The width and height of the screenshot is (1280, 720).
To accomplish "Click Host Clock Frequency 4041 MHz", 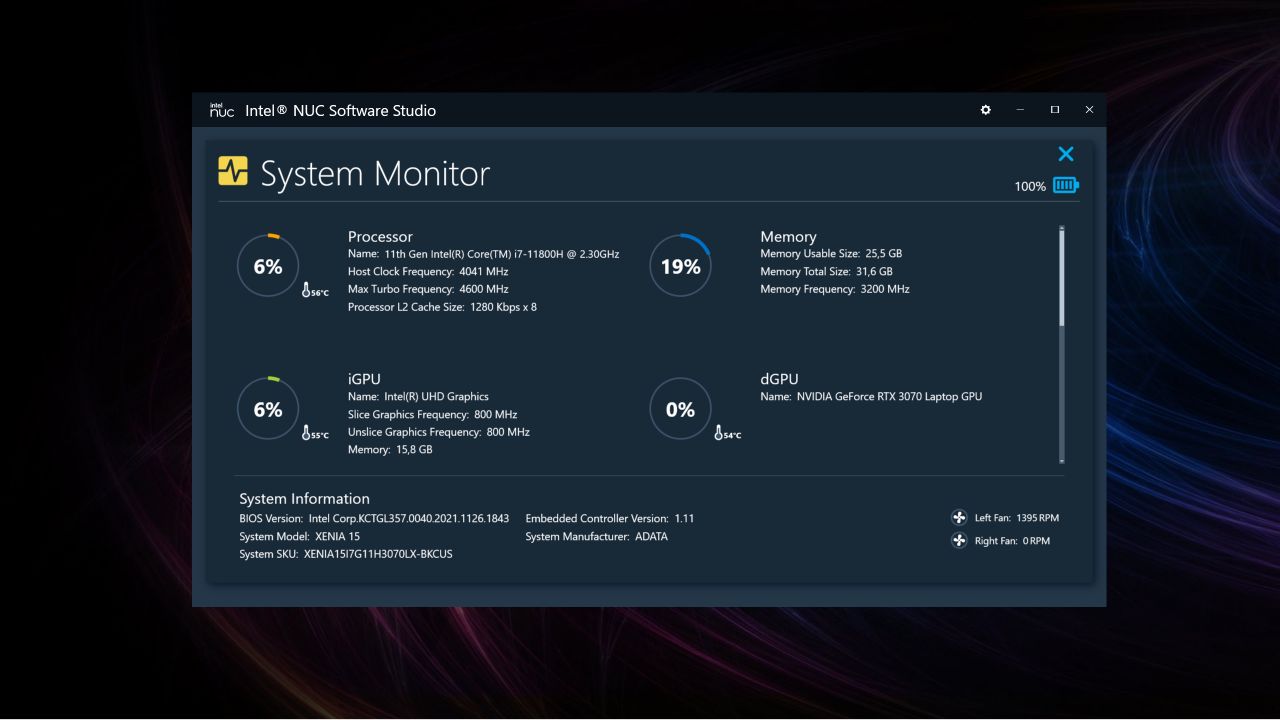I will pyautogui.click(x=428, y=272).
